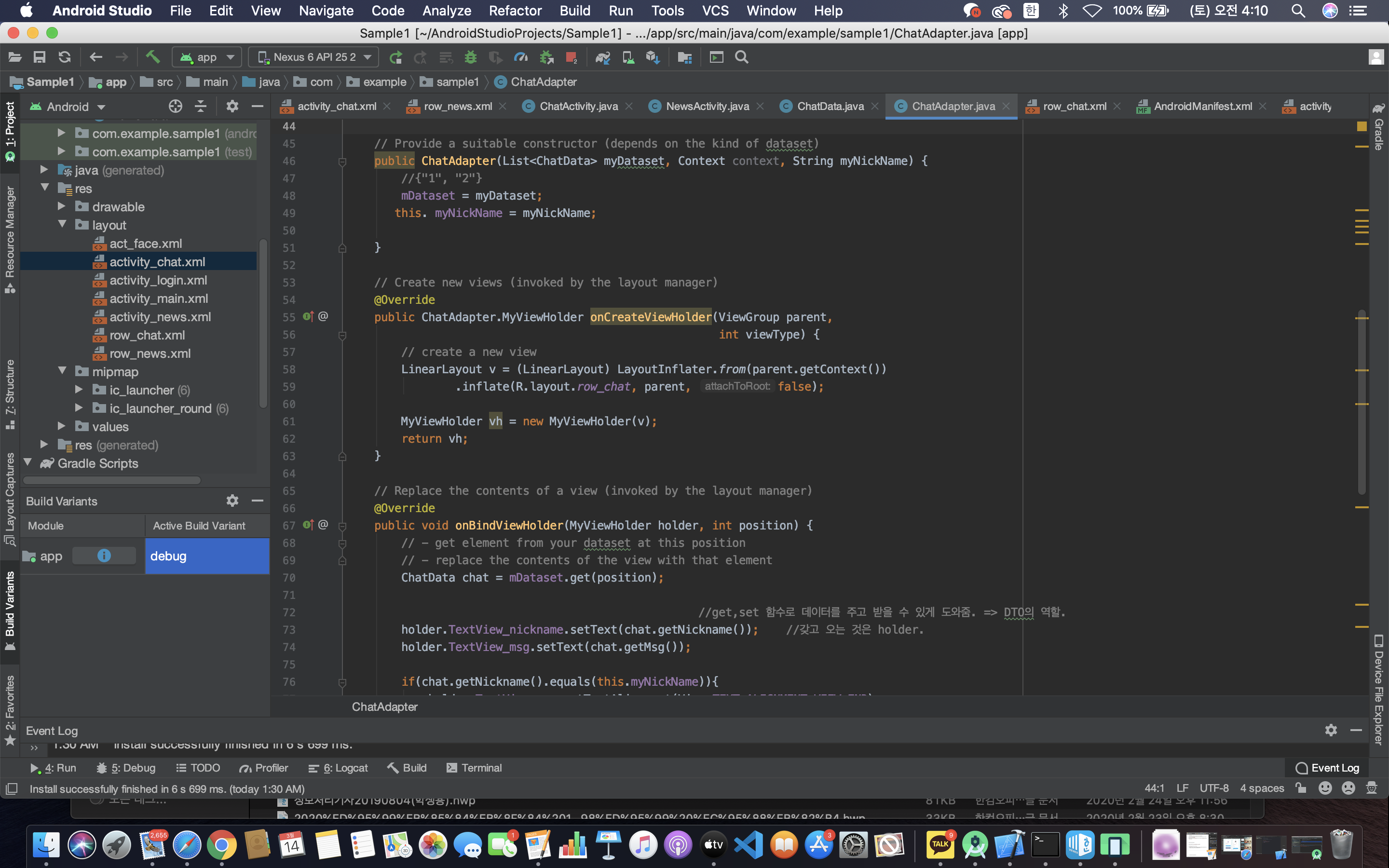Open the Terminal tool window button
The height and width of the screenshot is (868, 1389).
click(x=474, y=768)
